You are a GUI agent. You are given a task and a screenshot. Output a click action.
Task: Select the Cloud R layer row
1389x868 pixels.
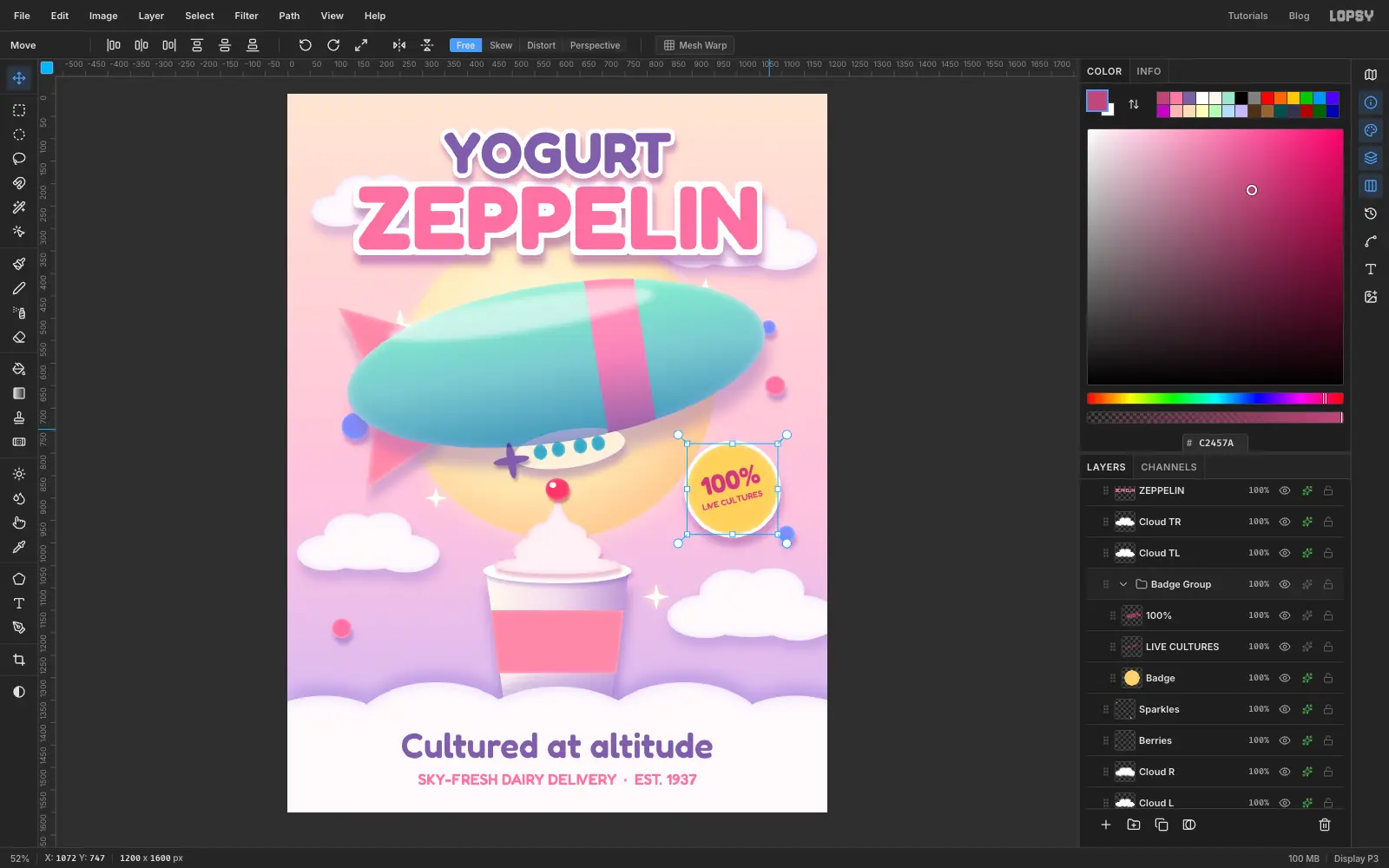tap(1215, 772)
